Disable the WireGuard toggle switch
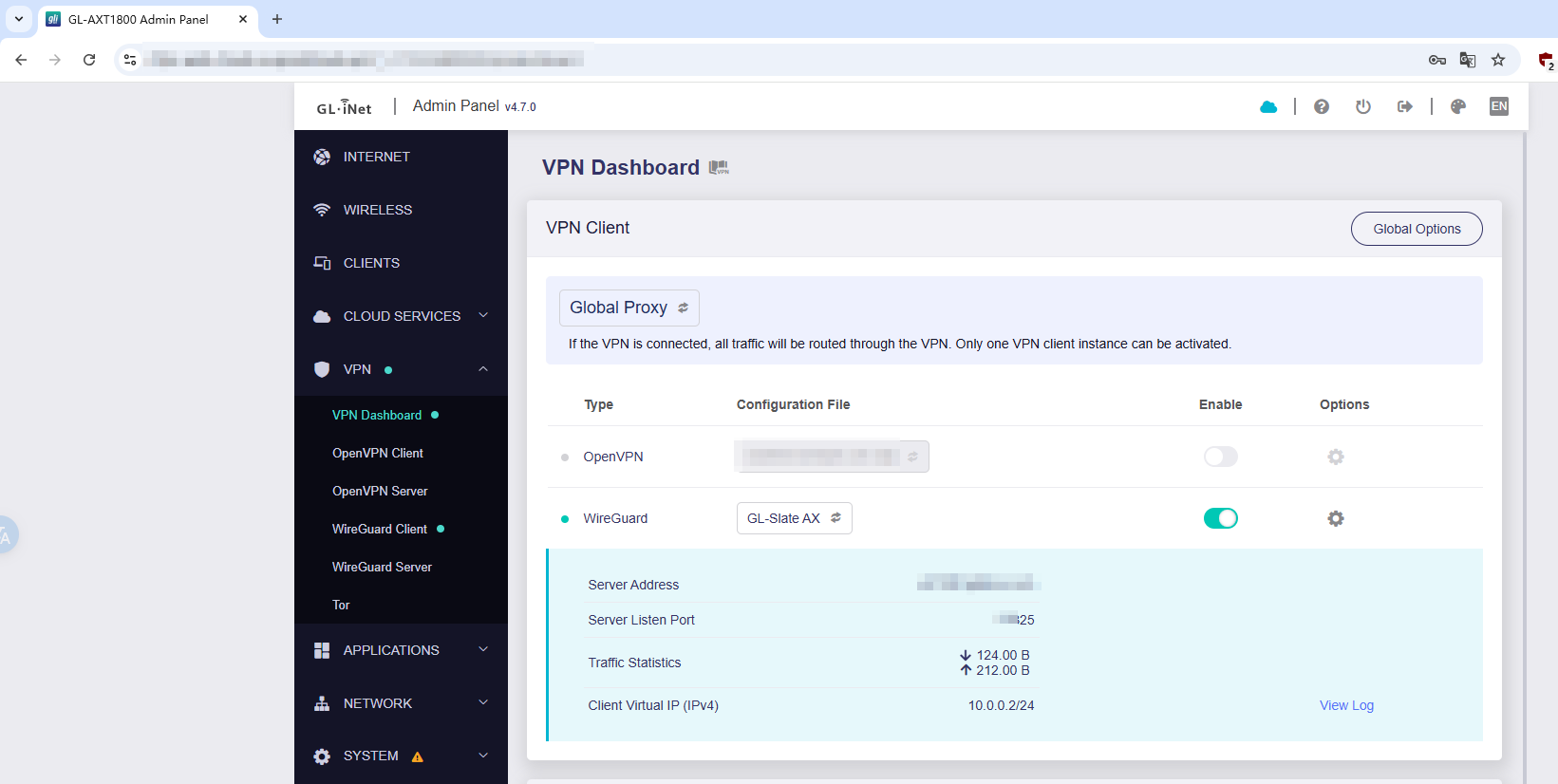Screen dimensions: 1558x784 1220,518
